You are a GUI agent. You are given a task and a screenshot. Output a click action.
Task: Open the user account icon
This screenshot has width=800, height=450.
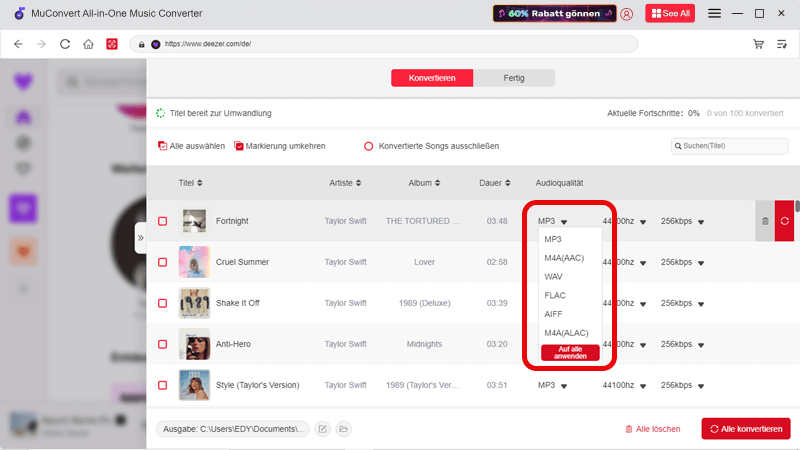tap(627, 14)
